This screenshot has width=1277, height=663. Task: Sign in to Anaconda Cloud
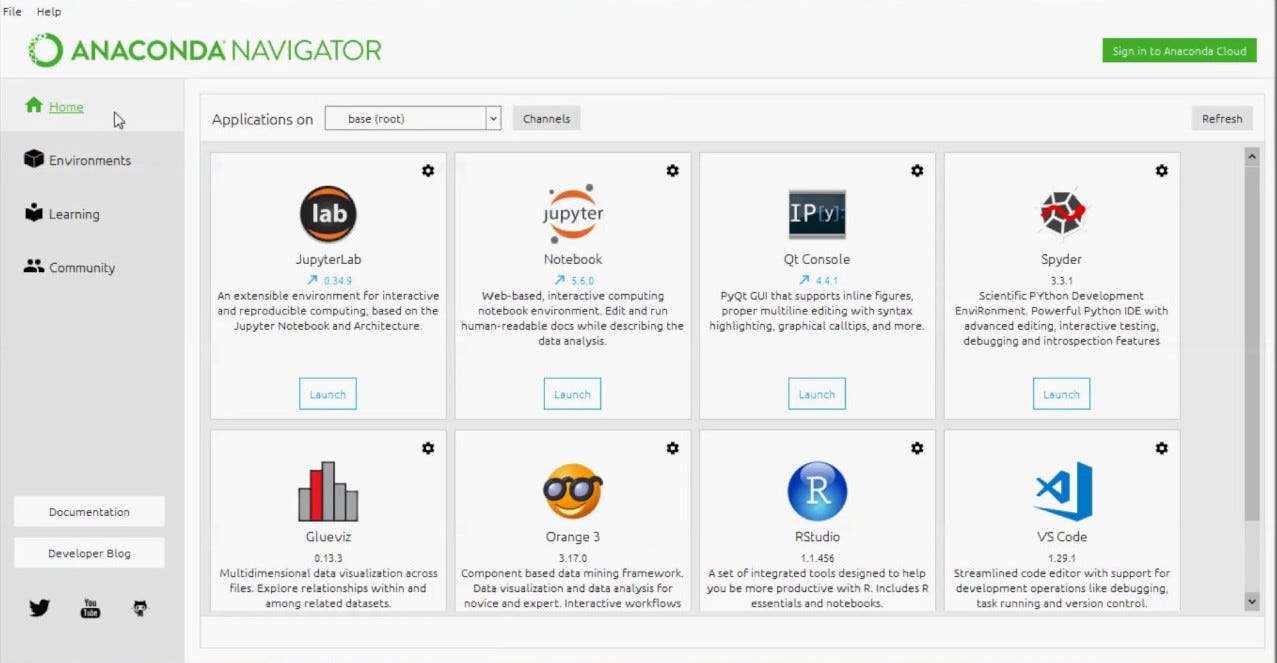point(1180,51)
